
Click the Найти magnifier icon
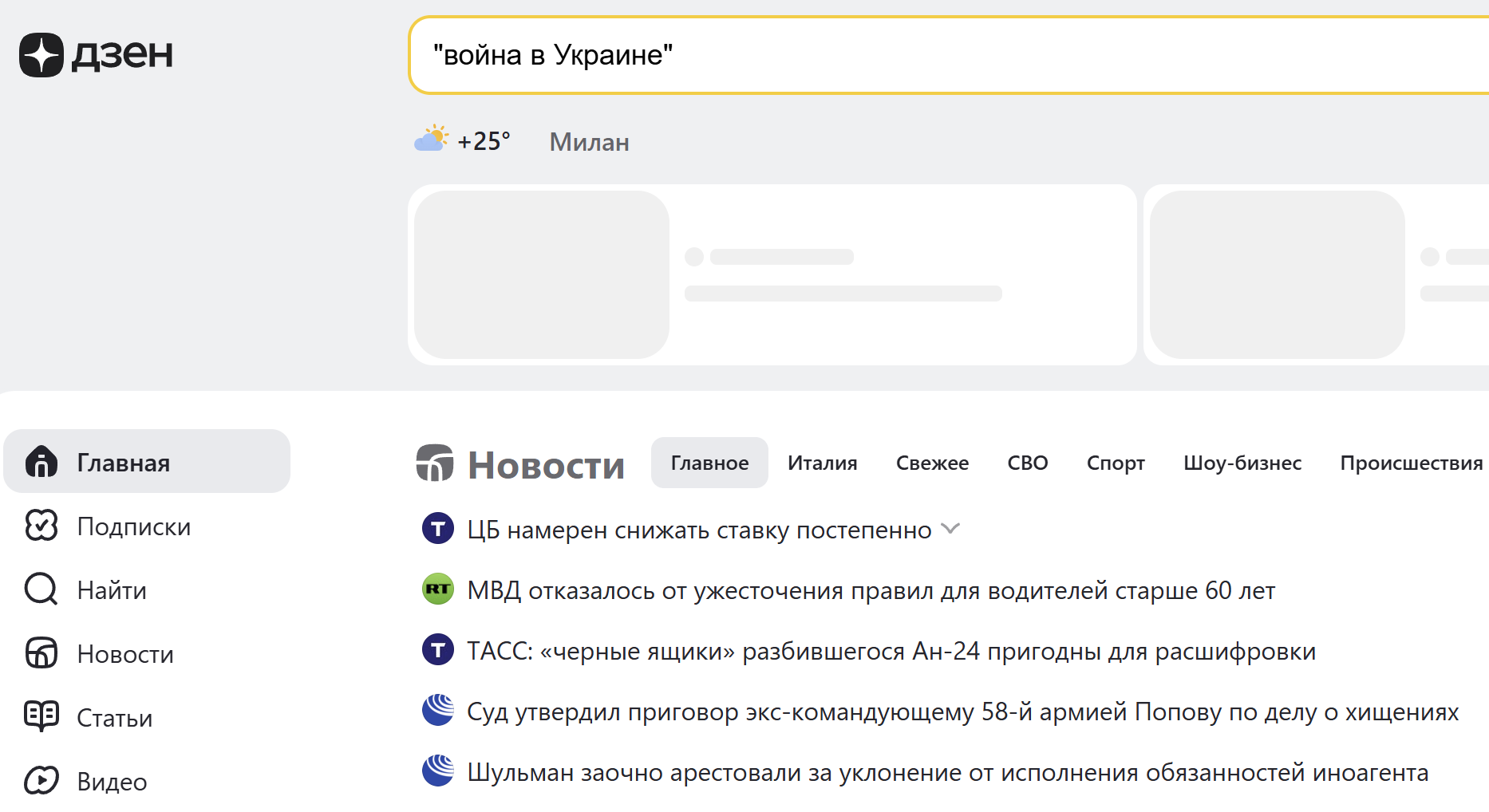[41, 589]
